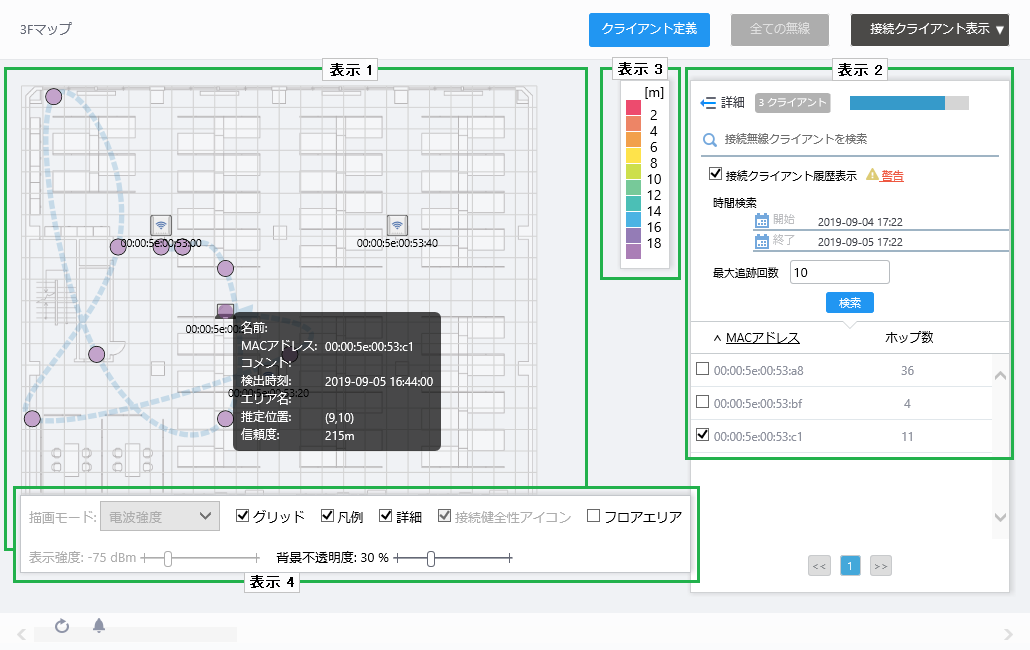1030x650 pixels.
Task: Open the 終了 date calendar icon
Action: 761,242
